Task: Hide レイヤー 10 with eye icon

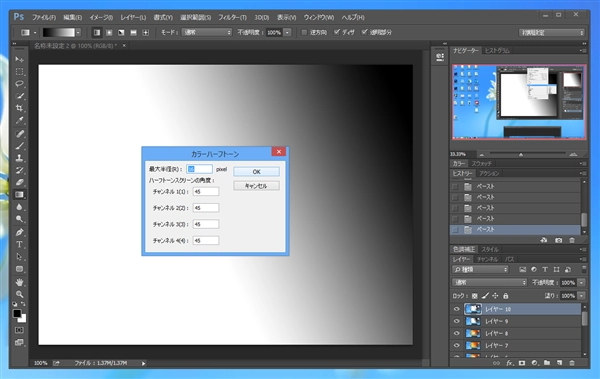Action: [x=456, y=309]
